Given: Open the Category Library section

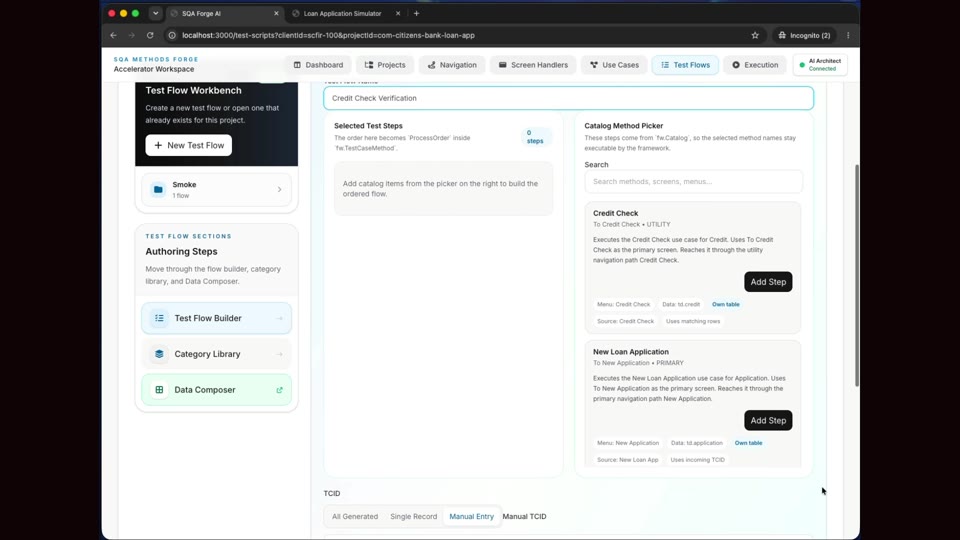Looking at the screenshot, I should 216,354.
